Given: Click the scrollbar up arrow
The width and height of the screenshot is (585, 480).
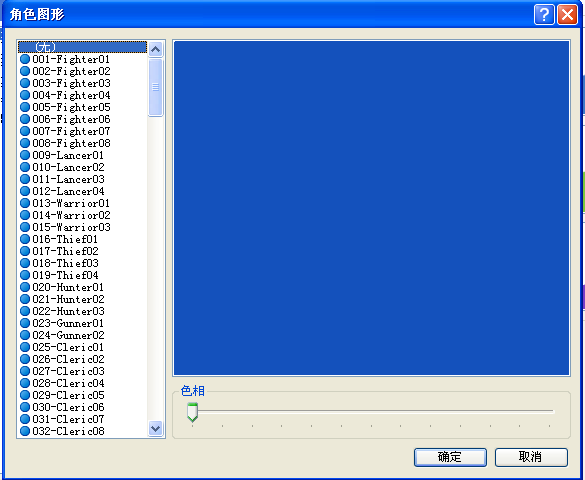Looking at the screenshot, I should click(x=156, y=49).
